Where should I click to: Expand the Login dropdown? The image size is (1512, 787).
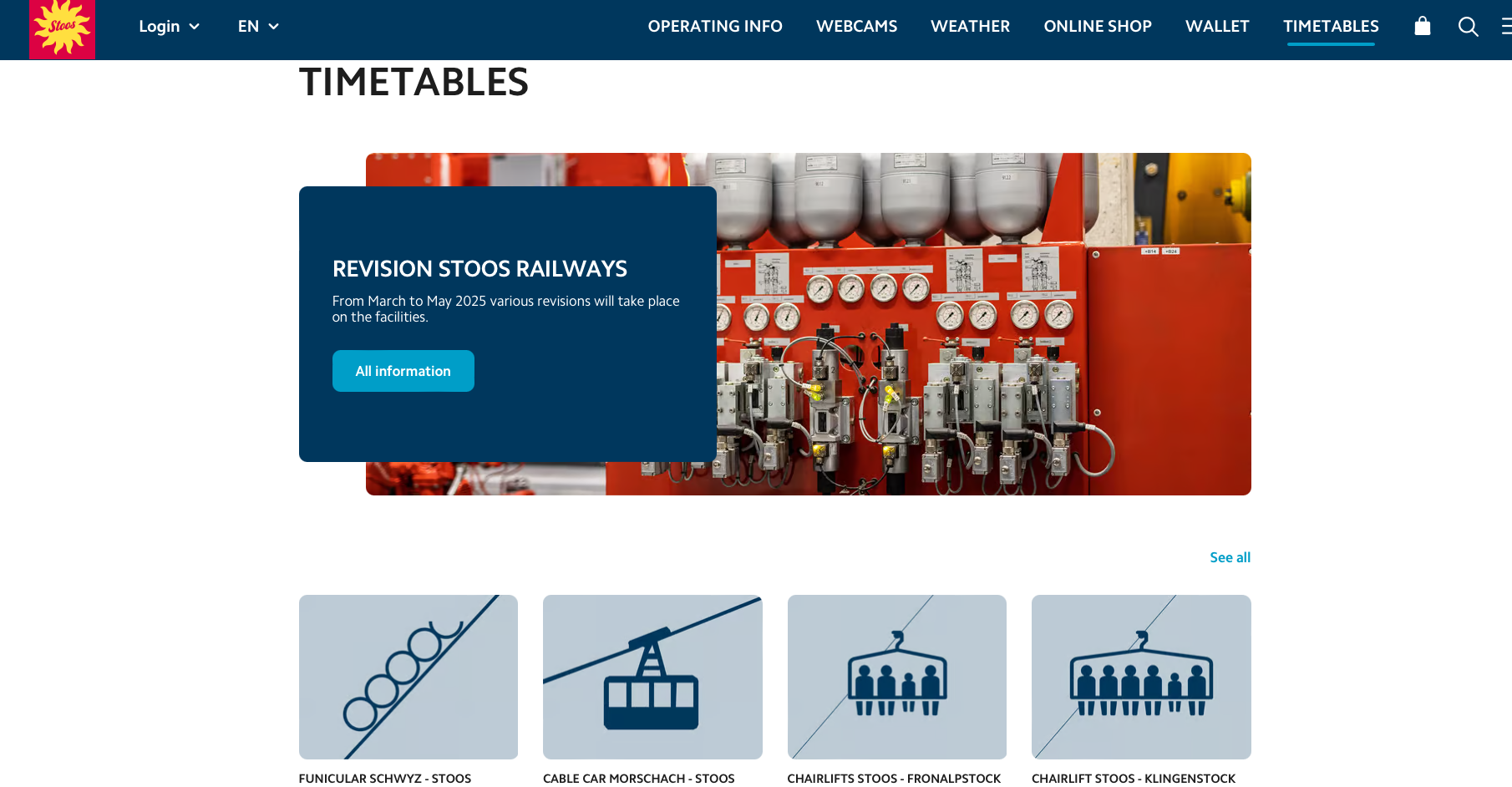(169, 27)
